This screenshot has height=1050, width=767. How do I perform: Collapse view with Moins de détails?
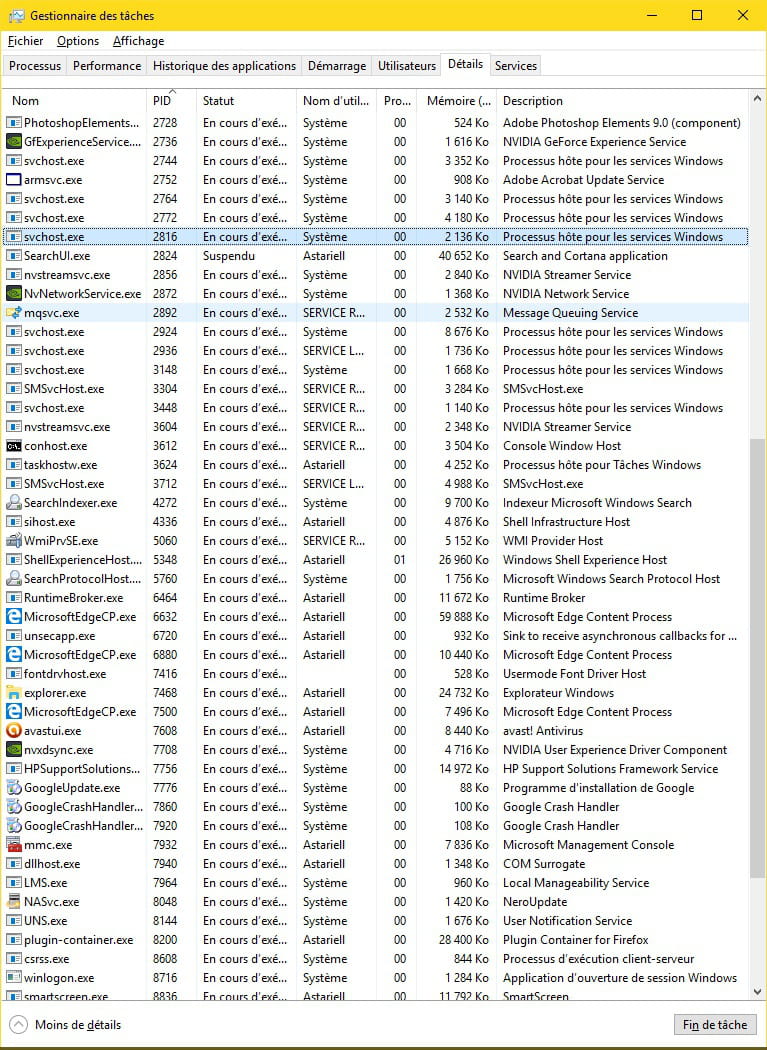pos(65,1025)
